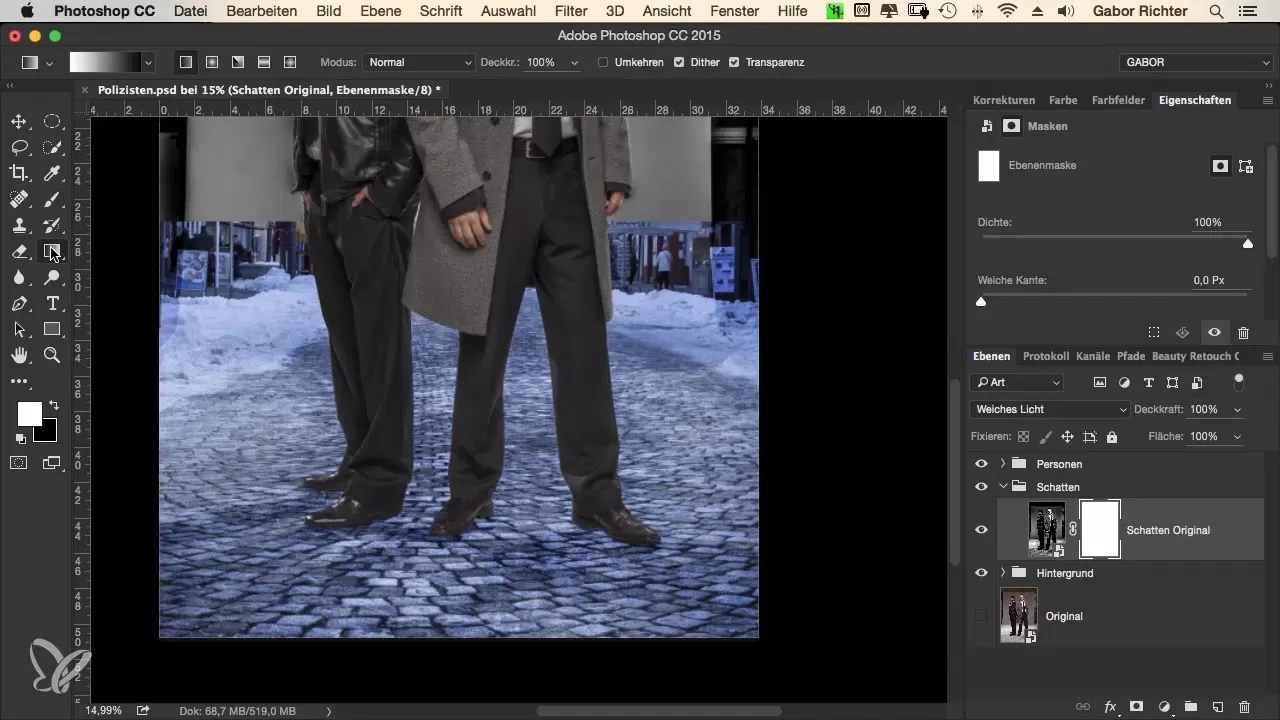
Task: Open the Modus Normal dropdown
Action: click(419, 62)
